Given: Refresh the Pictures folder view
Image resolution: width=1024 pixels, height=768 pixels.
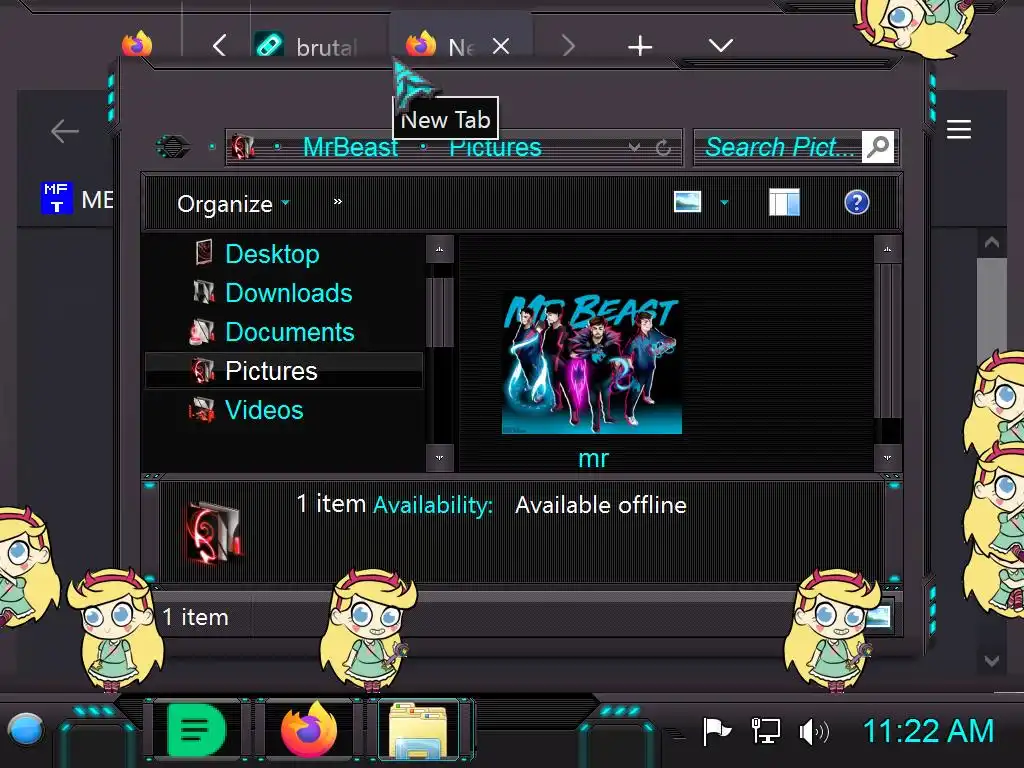Looking at the screenshot, I should pyautogui.click(x=664, y=148).
